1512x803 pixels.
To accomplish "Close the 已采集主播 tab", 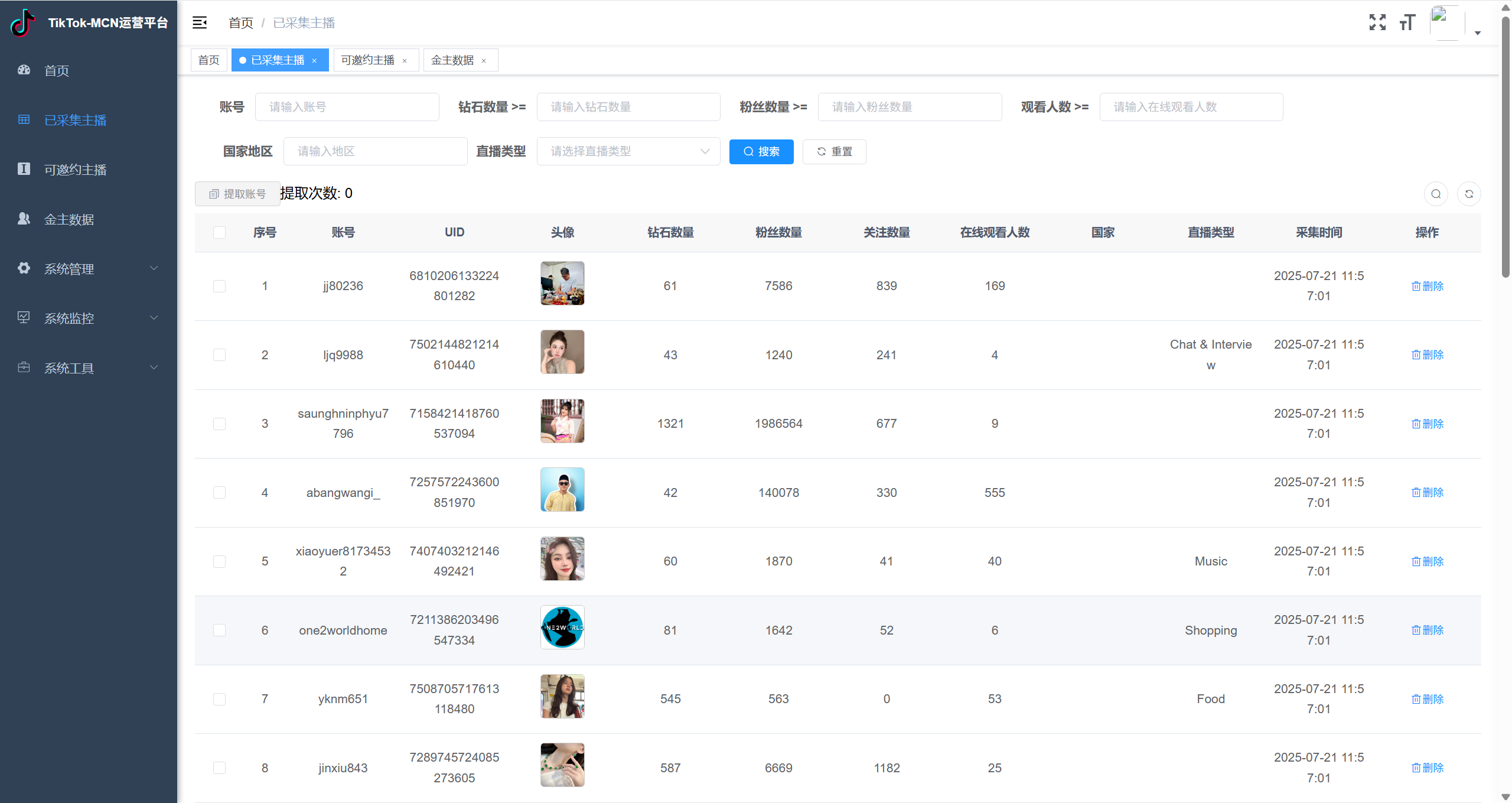I will pyautogui.click(x=314, y=61).
